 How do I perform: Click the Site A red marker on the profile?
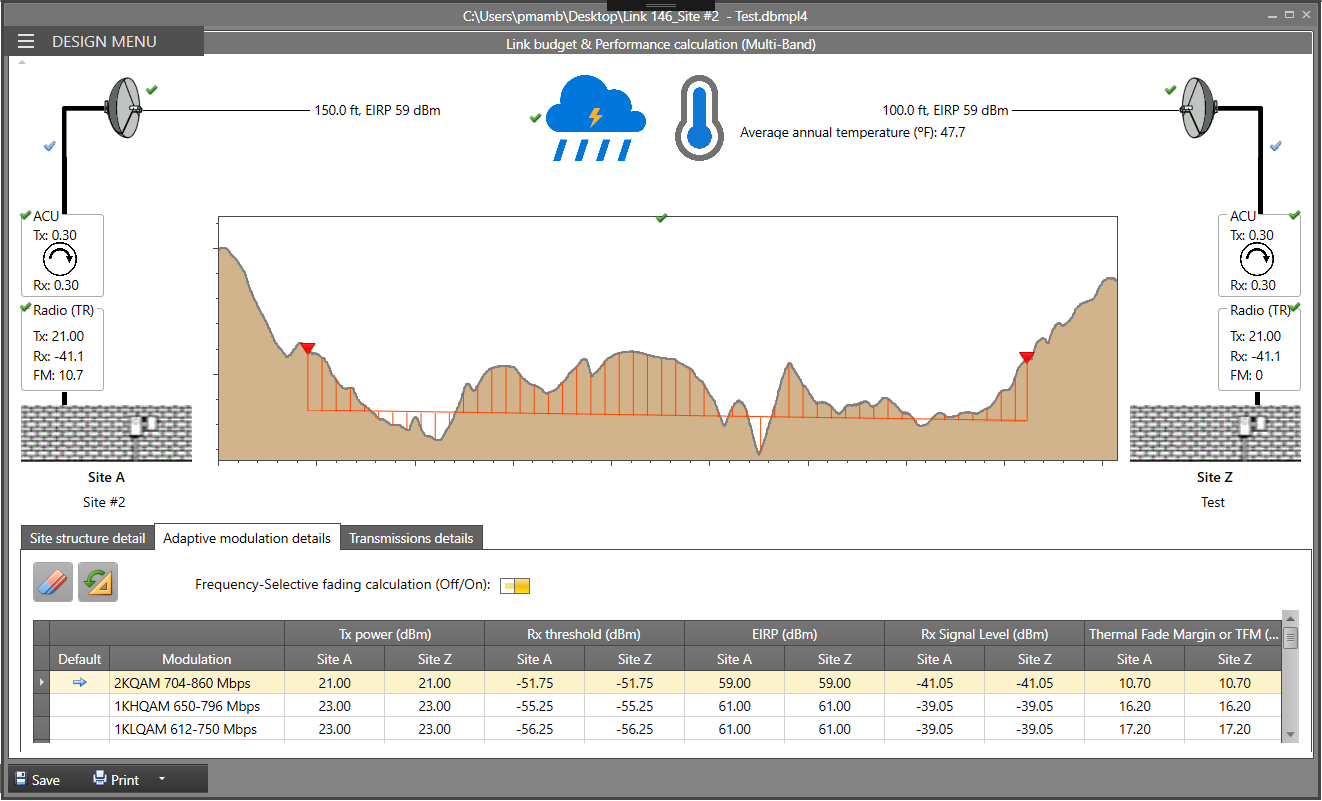307,348
